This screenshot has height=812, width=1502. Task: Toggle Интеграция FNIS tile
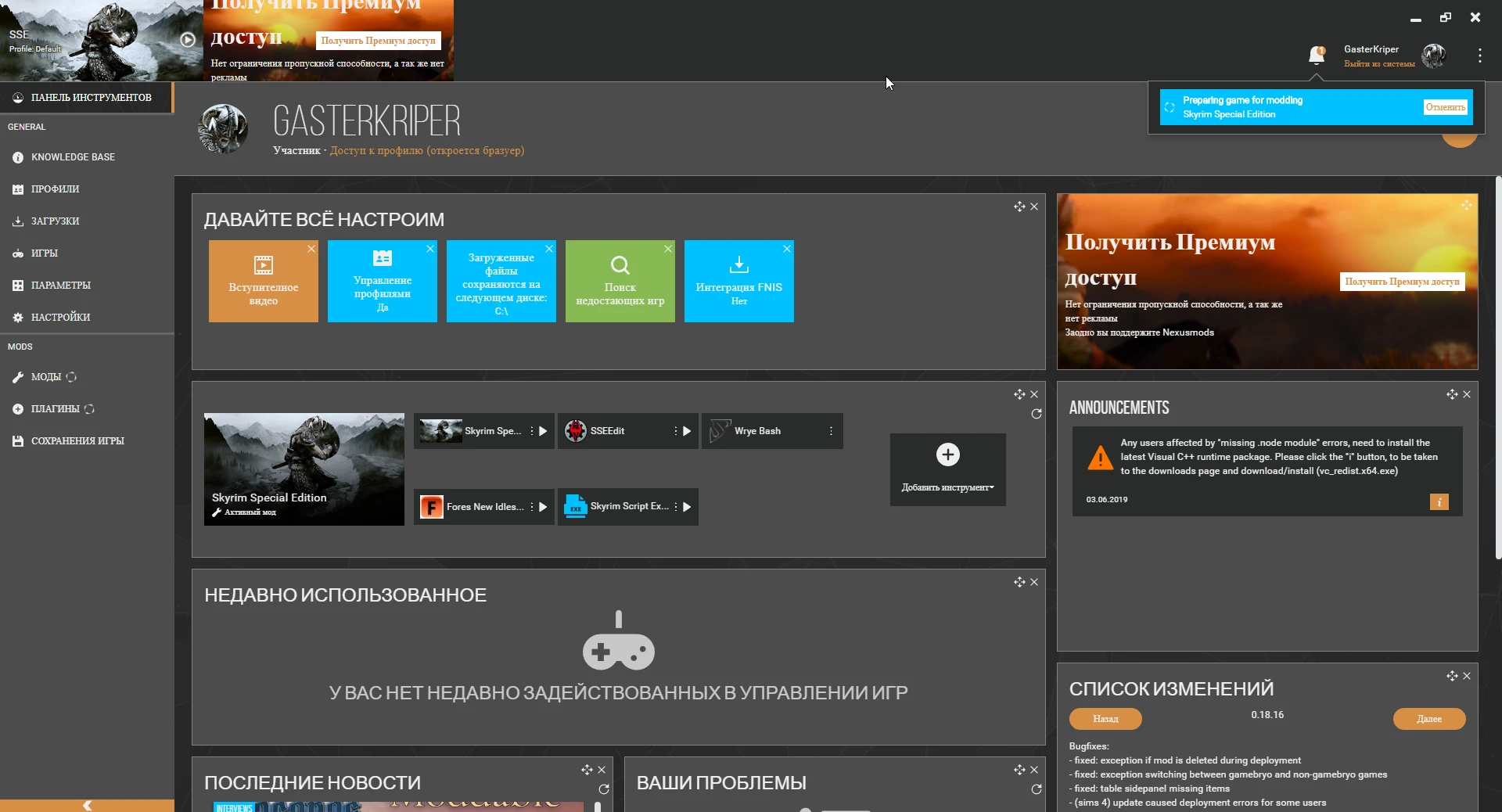pos(739,282)
